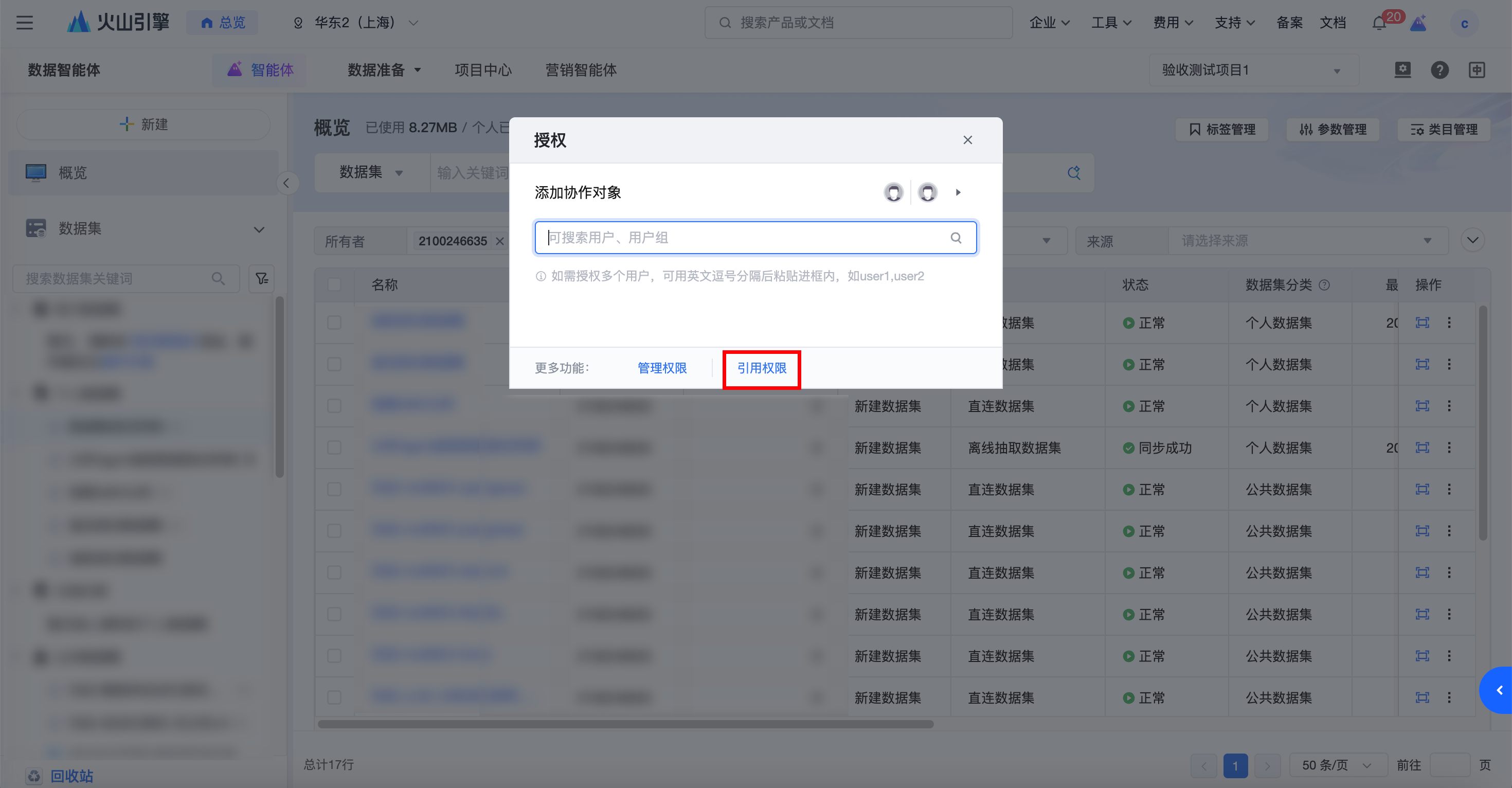Toggle the select-all checkbox in table header
This screenshot has width=1512, height=788.
pos(335,285)
